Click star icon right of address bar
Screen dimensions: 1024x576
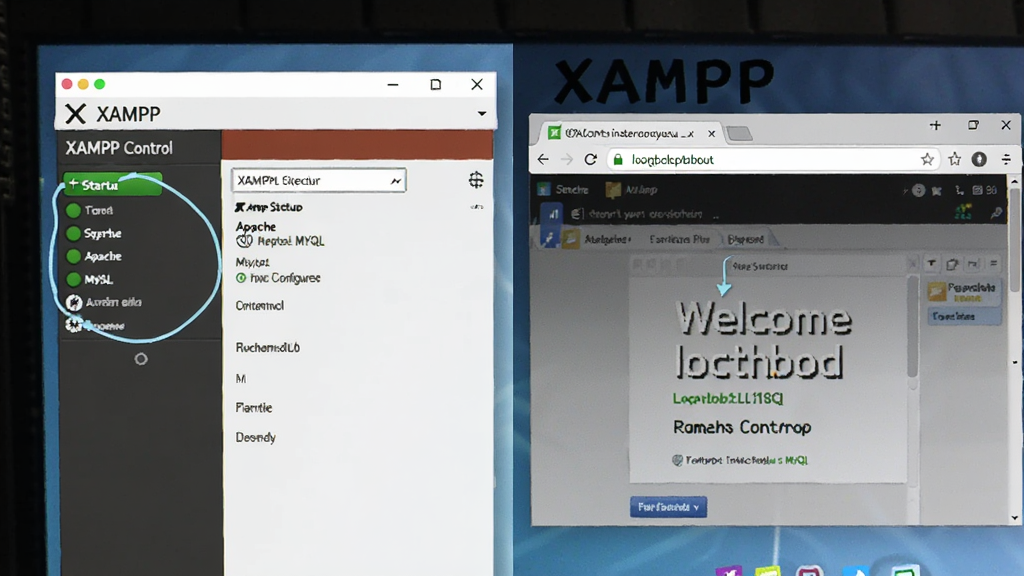(955, 159)
